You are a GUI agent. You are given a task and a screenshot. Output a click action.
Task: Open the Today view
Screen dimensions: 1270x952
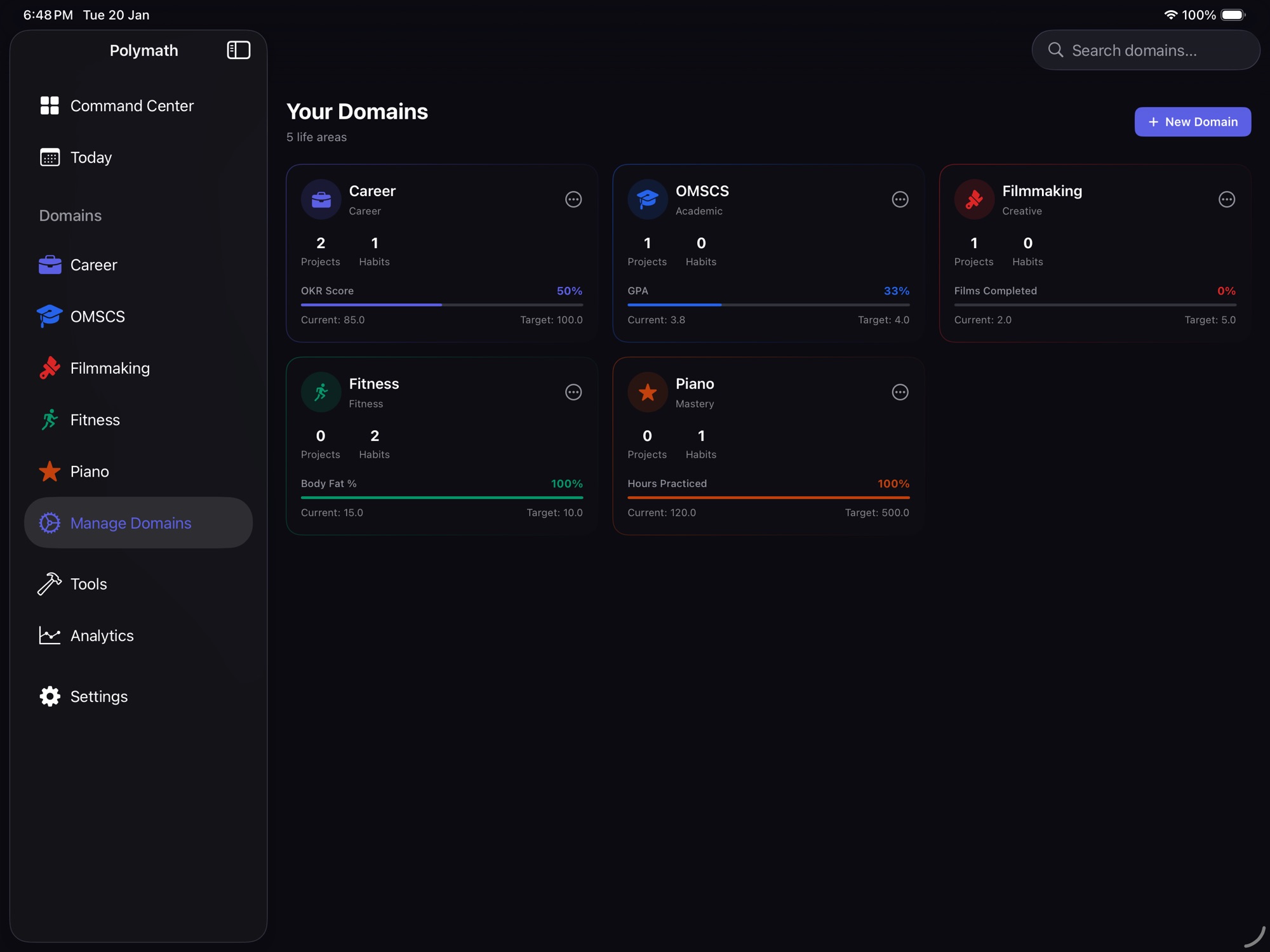91,157
